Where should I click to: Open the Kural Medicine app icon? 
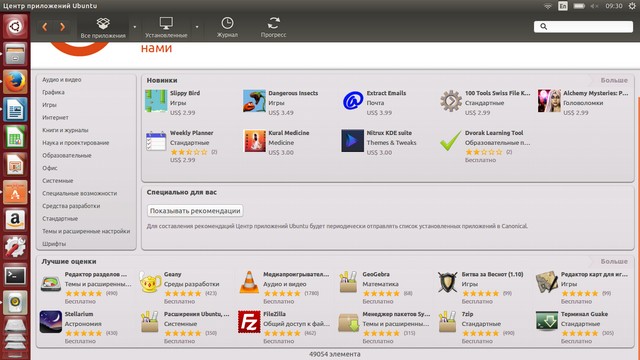pos(254,141)
